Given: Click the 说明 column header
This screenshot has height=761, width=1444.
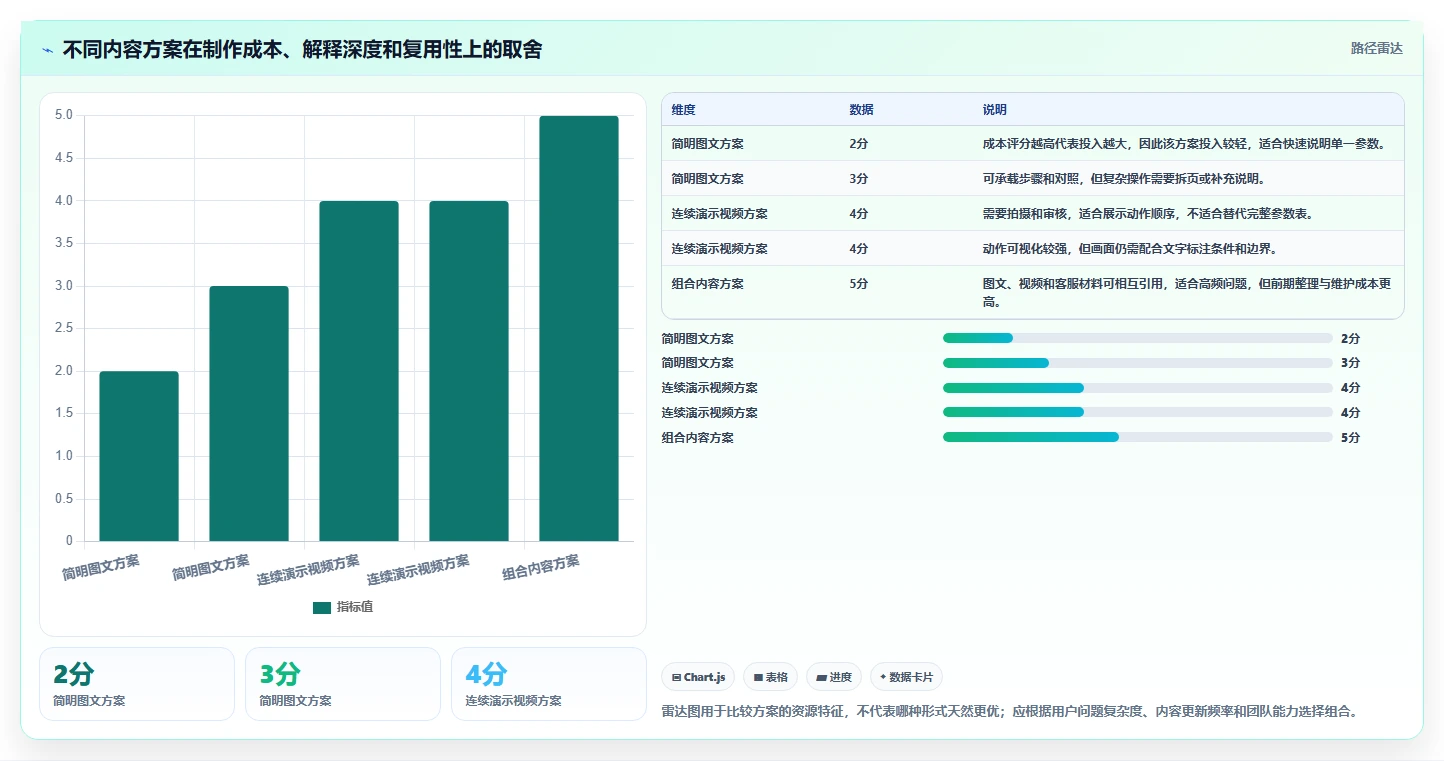Looking at the screenshot, I should 994,110.
